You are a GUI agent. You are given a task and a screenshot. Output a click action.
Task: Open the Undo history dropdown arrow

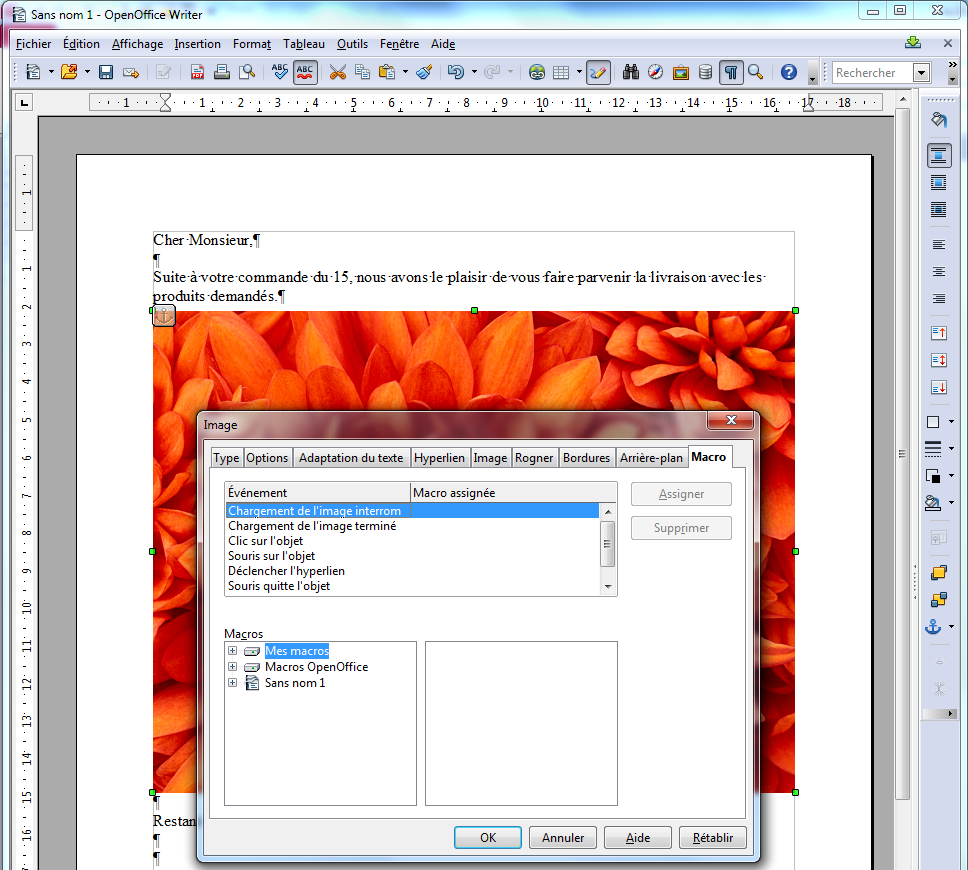coord(474,72)
